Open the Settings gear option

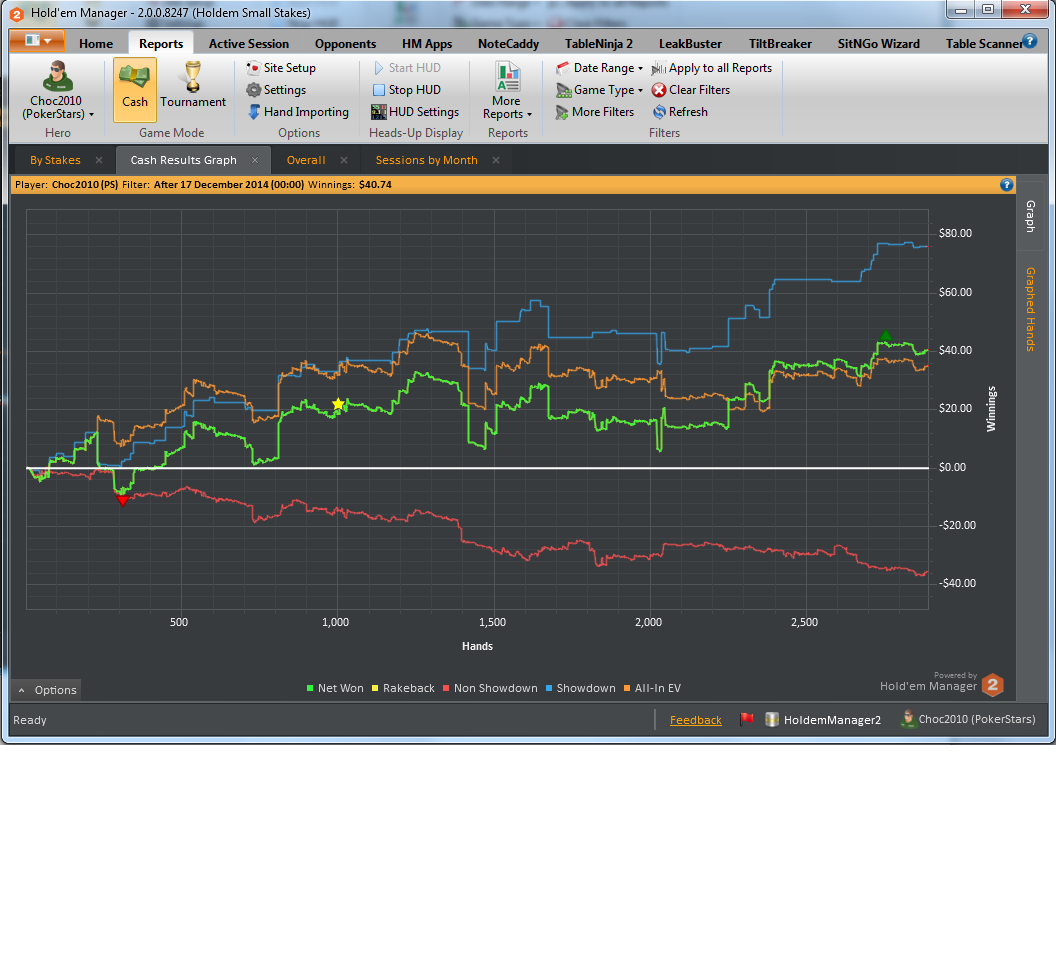[276, 90]
